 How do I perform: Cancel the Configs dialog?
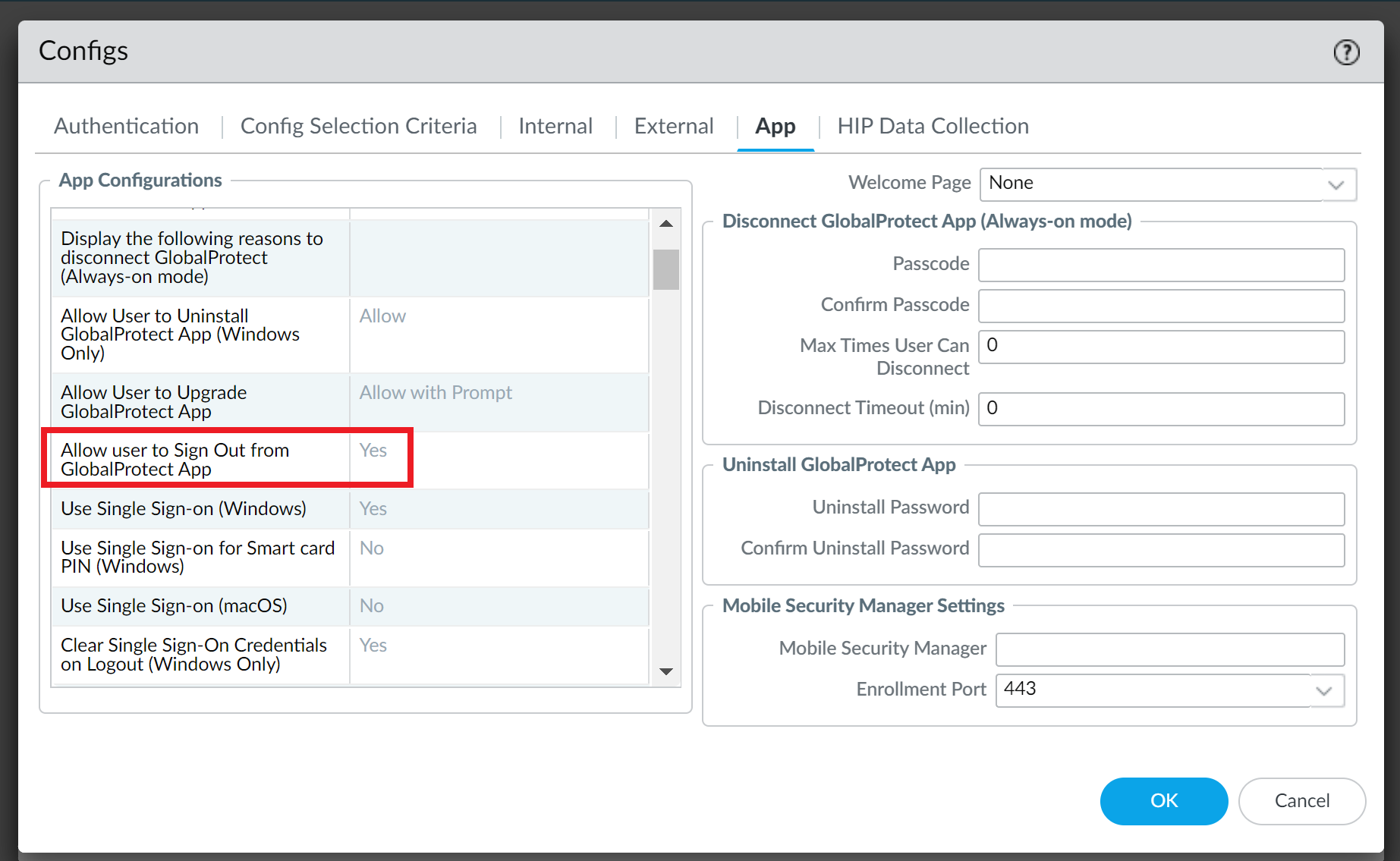(x=1301, y=800)
